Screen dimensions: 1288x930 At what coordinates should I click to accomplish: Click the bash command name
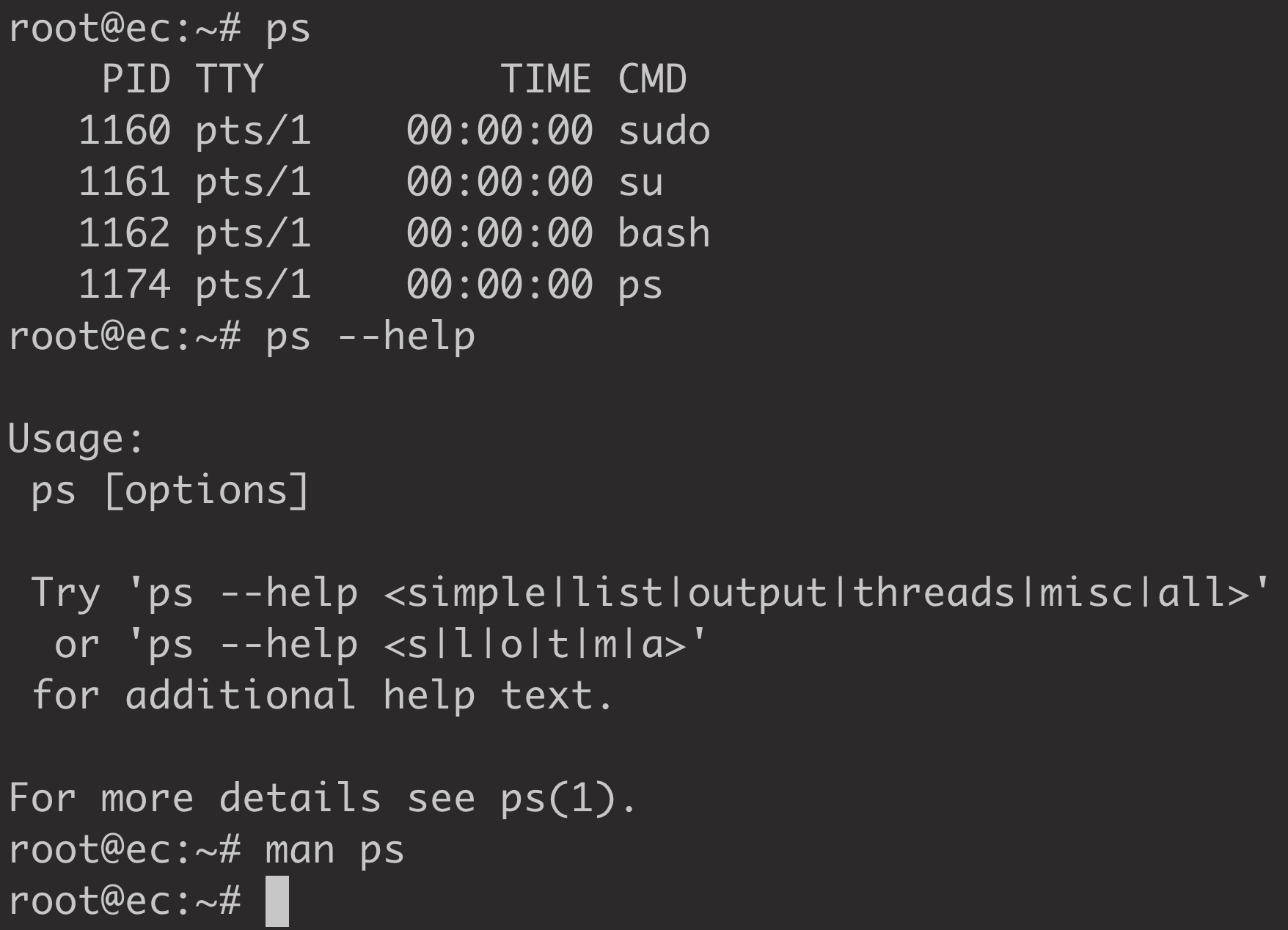point(664,233)
